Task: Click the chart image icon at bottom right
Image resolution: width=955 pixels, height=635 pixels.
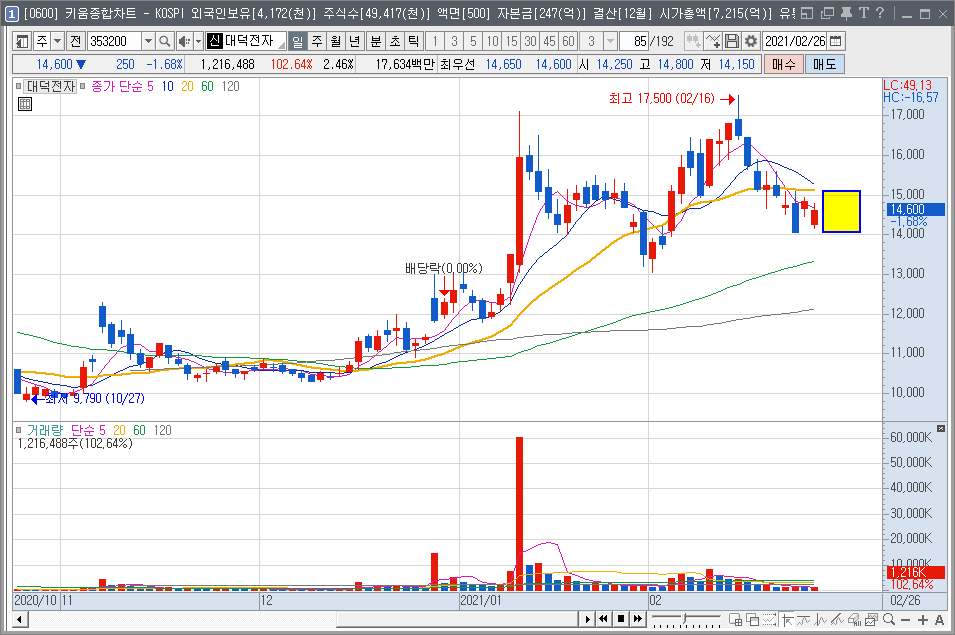Action: tap(872, 620)
